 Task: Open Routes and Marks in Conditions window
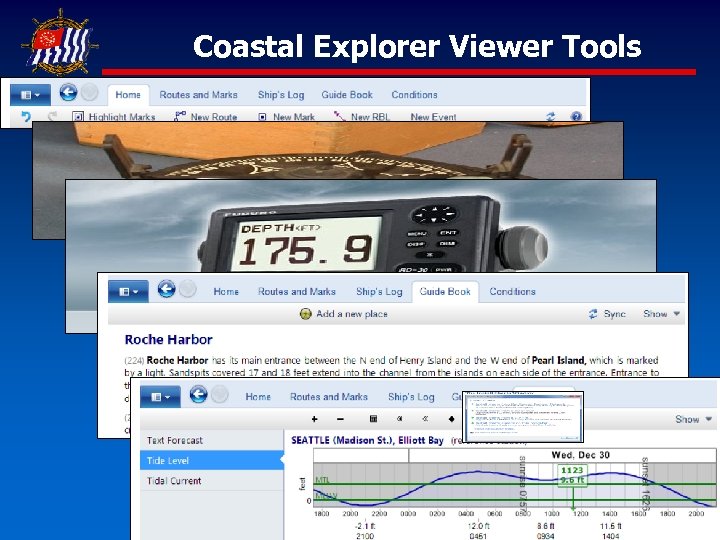[x=329, y=397]
